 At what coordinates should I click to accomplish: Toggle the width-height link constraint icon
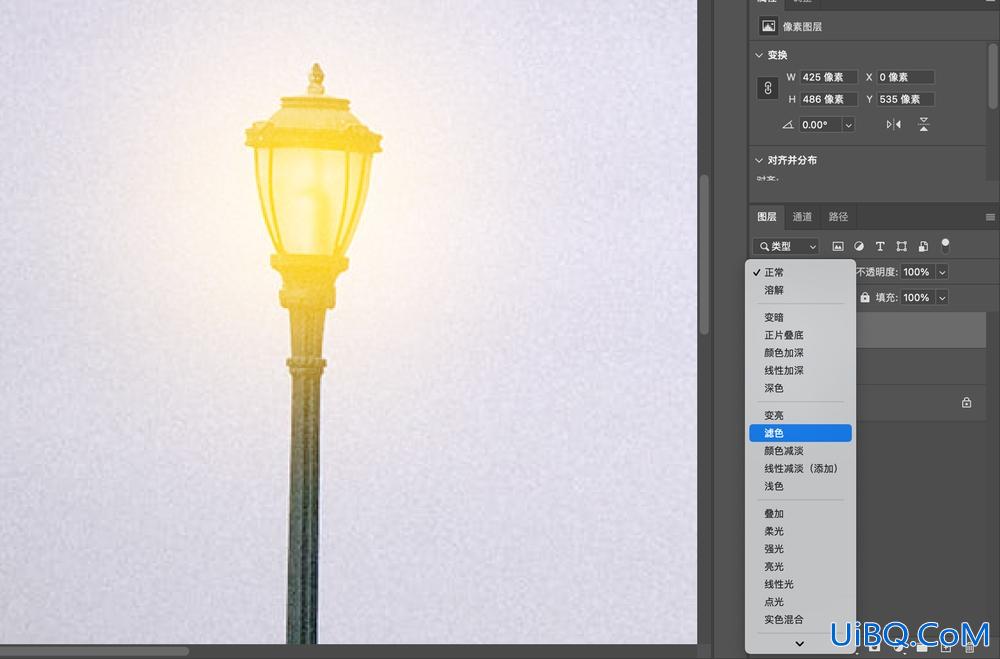coord(768,88)
